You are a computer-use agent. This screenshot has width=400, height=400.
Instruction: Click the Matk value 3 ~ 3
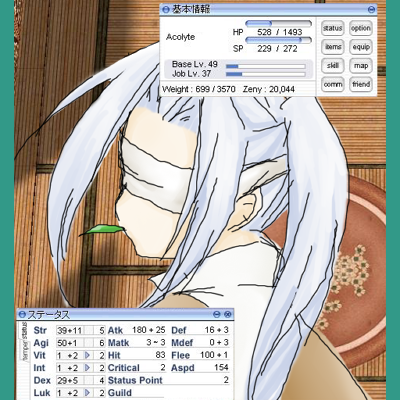[156, 343]
